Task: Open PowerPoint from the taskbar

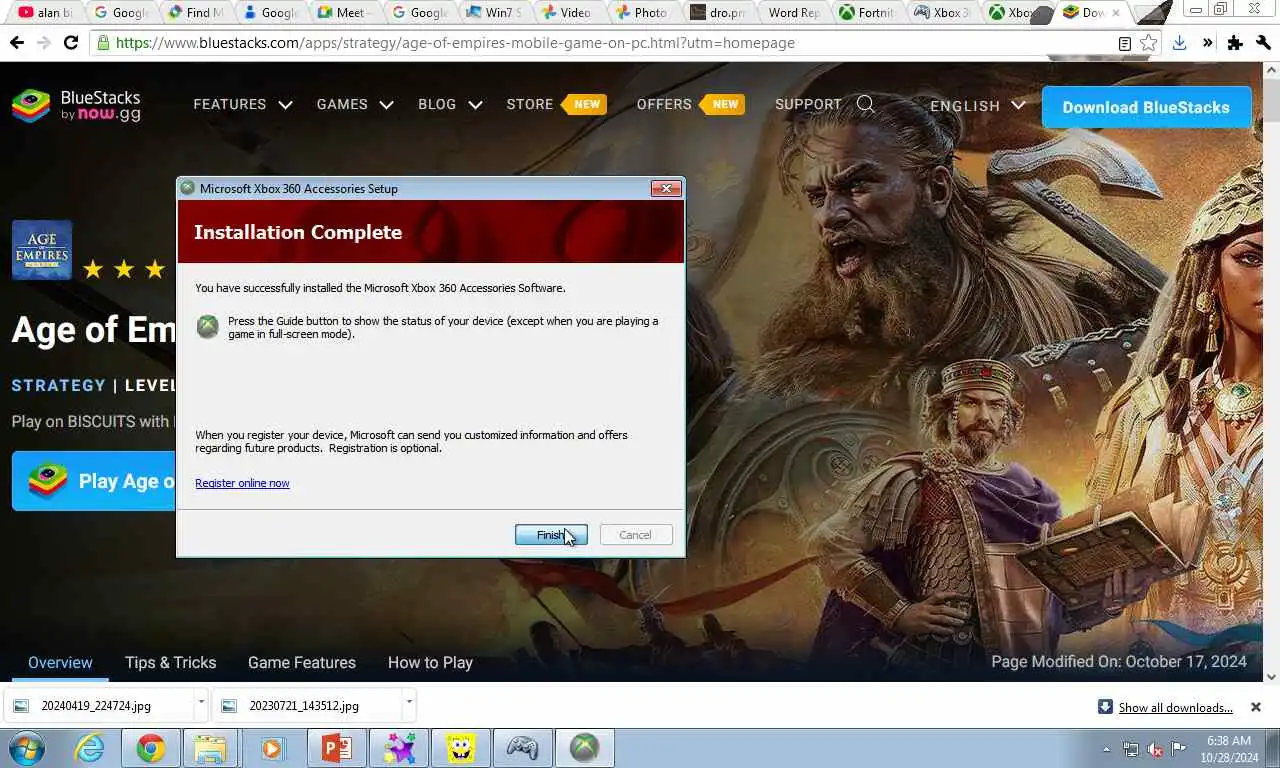Action: [x=335, y=748]
